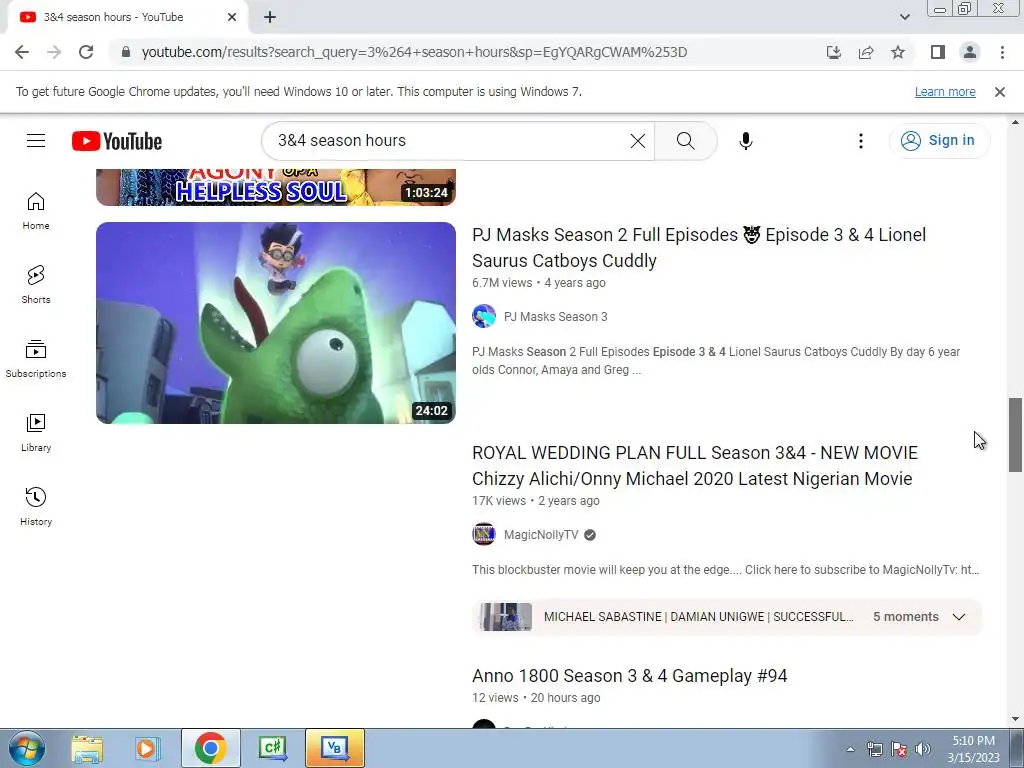Viewport: 1024px width, 768px height.
Task: View site security lock info
Action: pyautogui.click(x=126, y=52)
